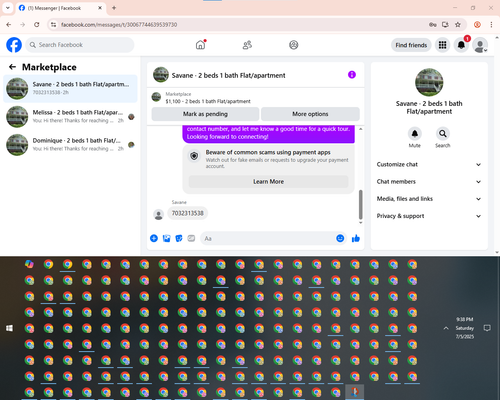Click Learn More in scam warning

click(268, 182)
